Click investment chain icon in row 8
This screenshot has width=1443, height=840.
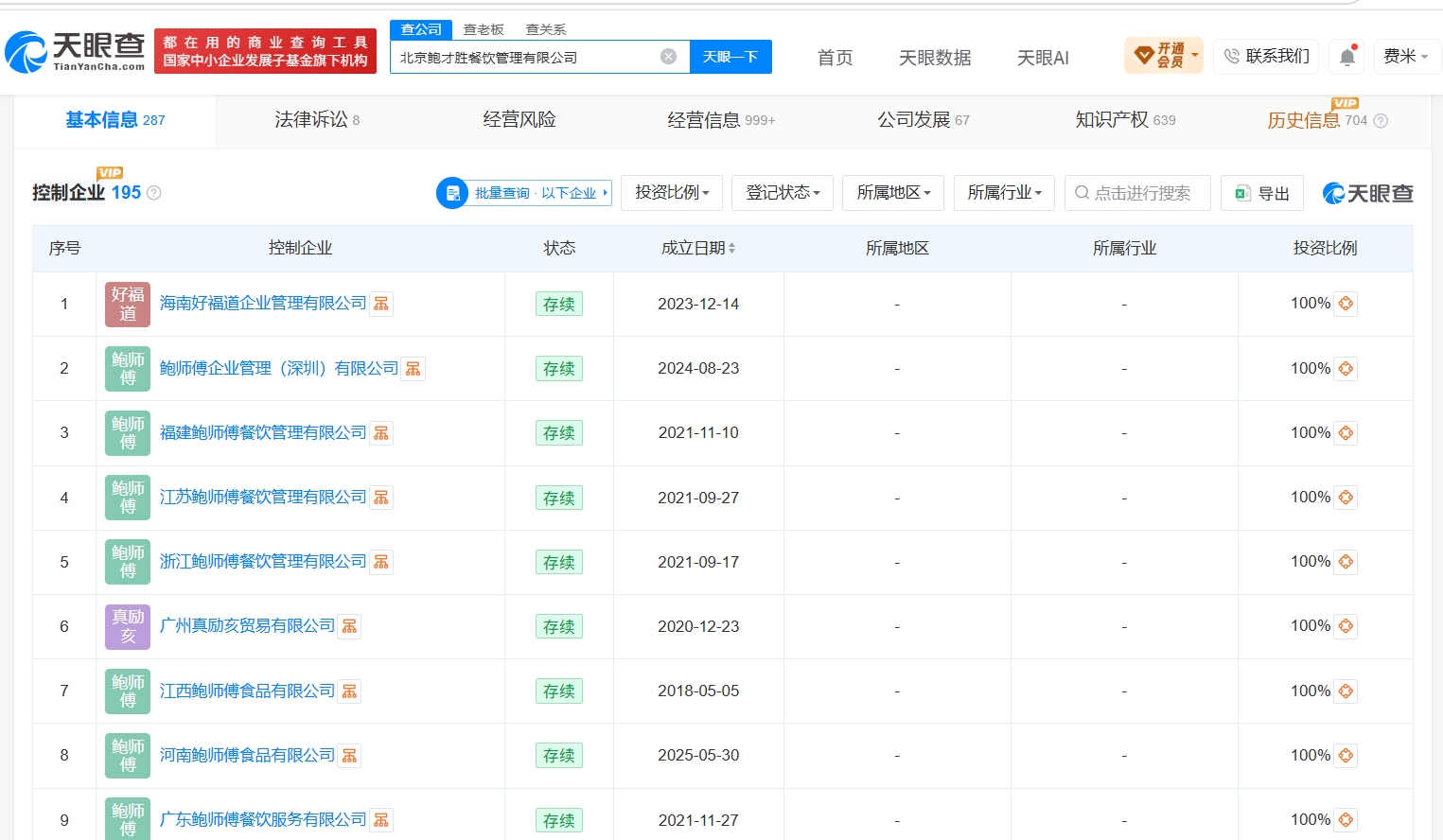(1346, 756)
